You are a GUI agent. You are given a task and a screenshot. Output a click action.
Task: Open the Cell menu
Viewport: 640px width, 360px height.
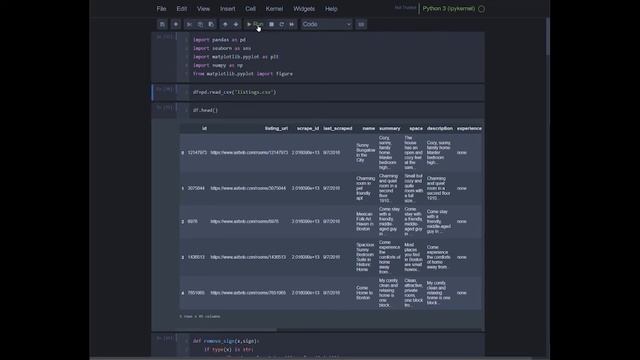tap(250, 9)
